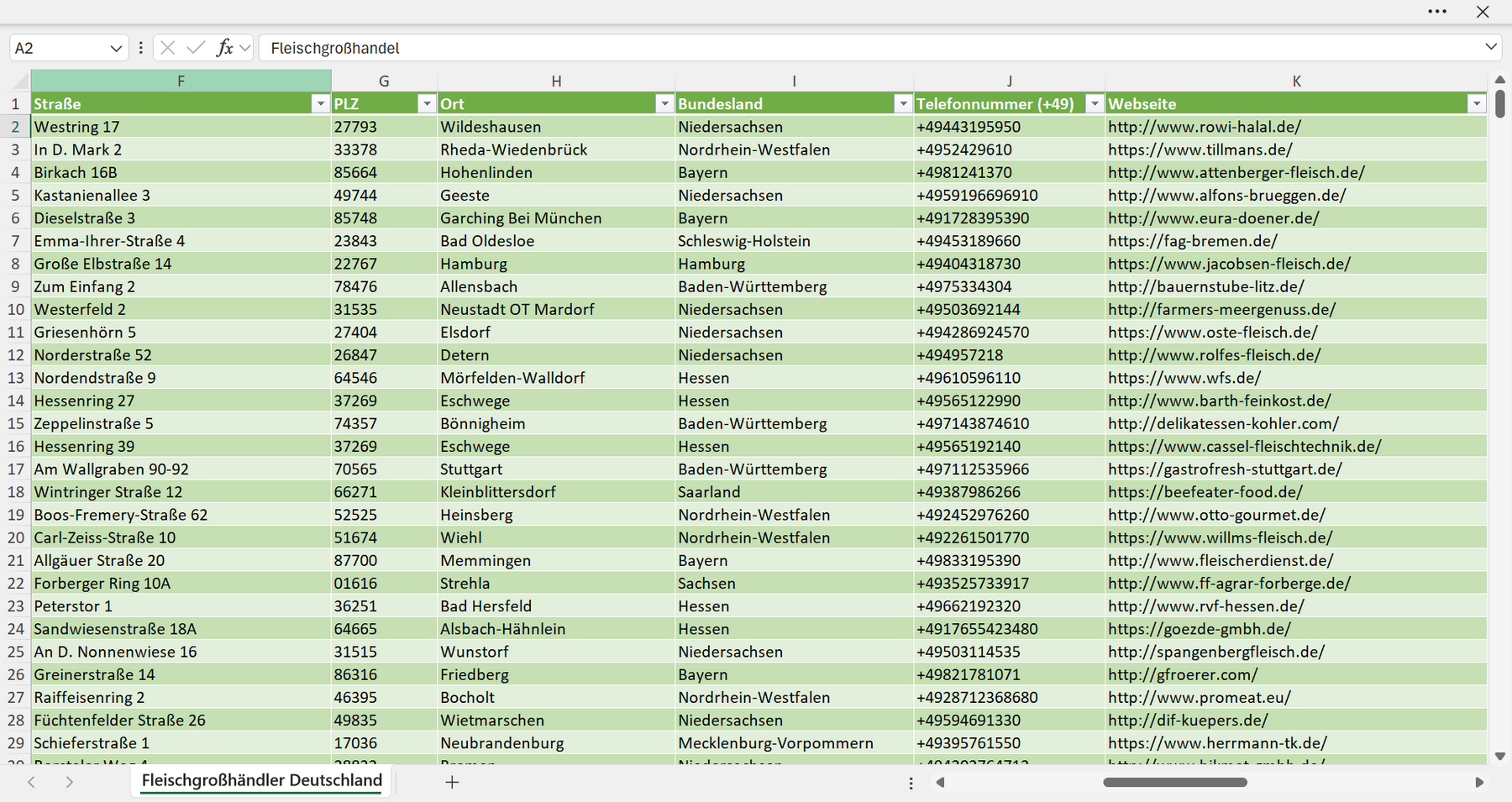Expand the formula bar chevron
The width and height of the screenshot is (1512, 802).
point(1491,47)
